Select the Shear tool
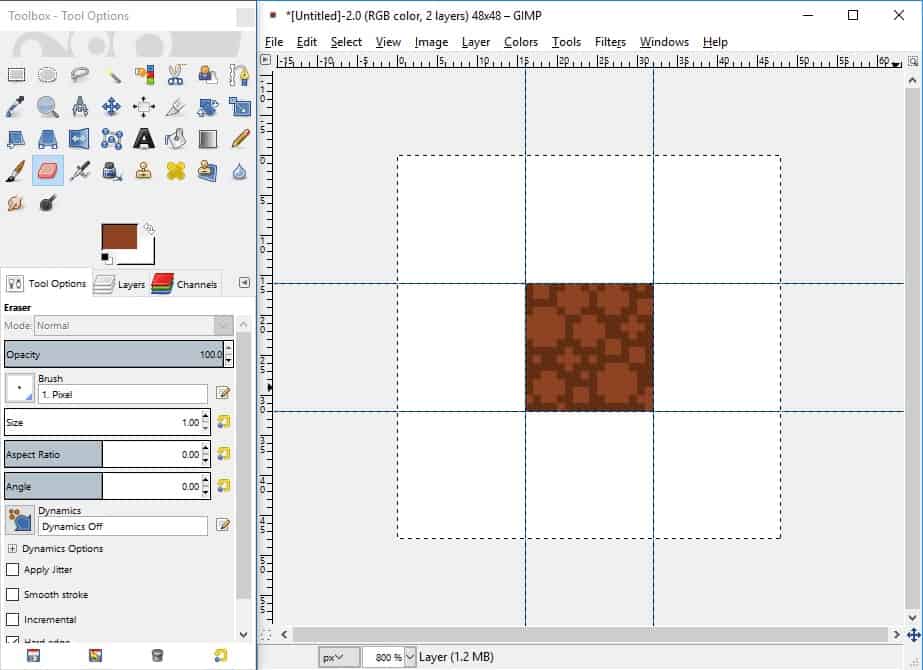 [x=16, y=139]
